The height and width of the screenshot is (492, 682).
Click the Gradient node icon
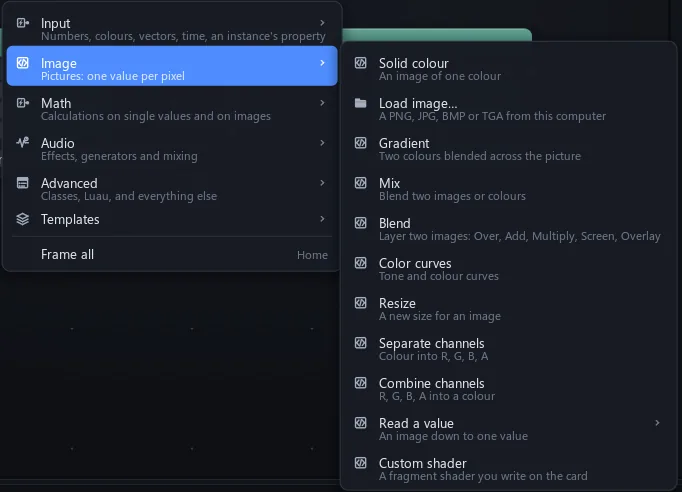[361, 143]
